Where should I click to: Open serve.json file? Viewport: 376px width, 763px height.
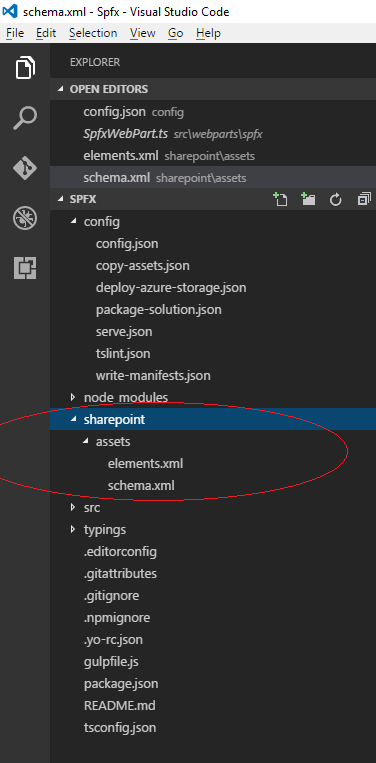tap(124, 331)
